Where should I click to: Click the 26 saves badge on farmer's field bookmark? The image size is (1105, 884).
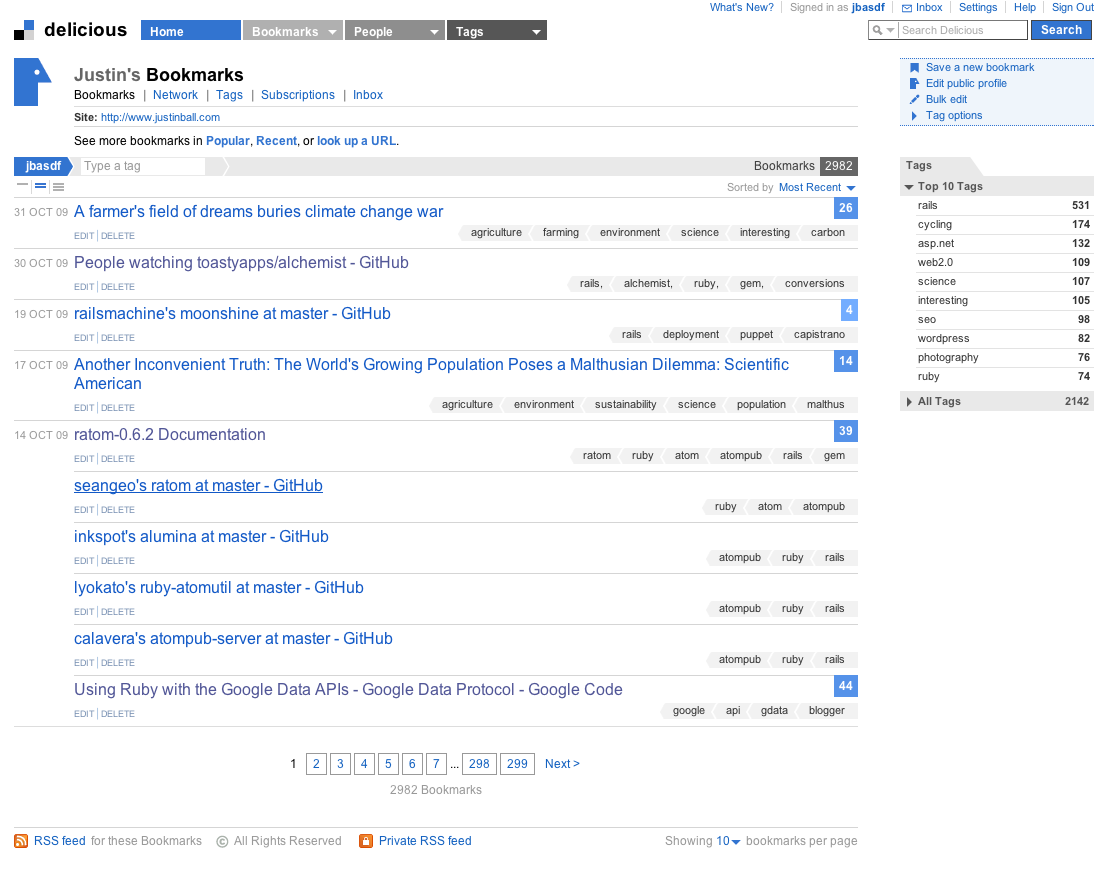(x=846, y=208)
